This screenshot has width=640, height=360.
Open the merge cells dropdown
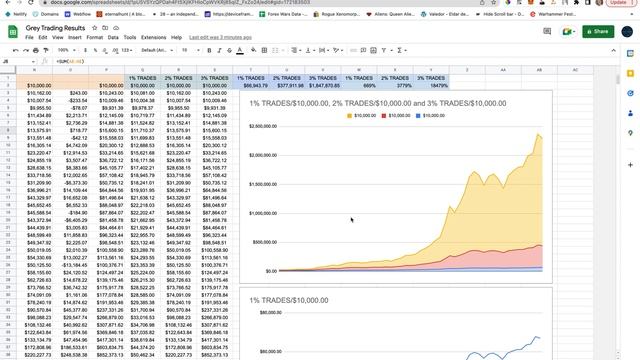(277, 50)
